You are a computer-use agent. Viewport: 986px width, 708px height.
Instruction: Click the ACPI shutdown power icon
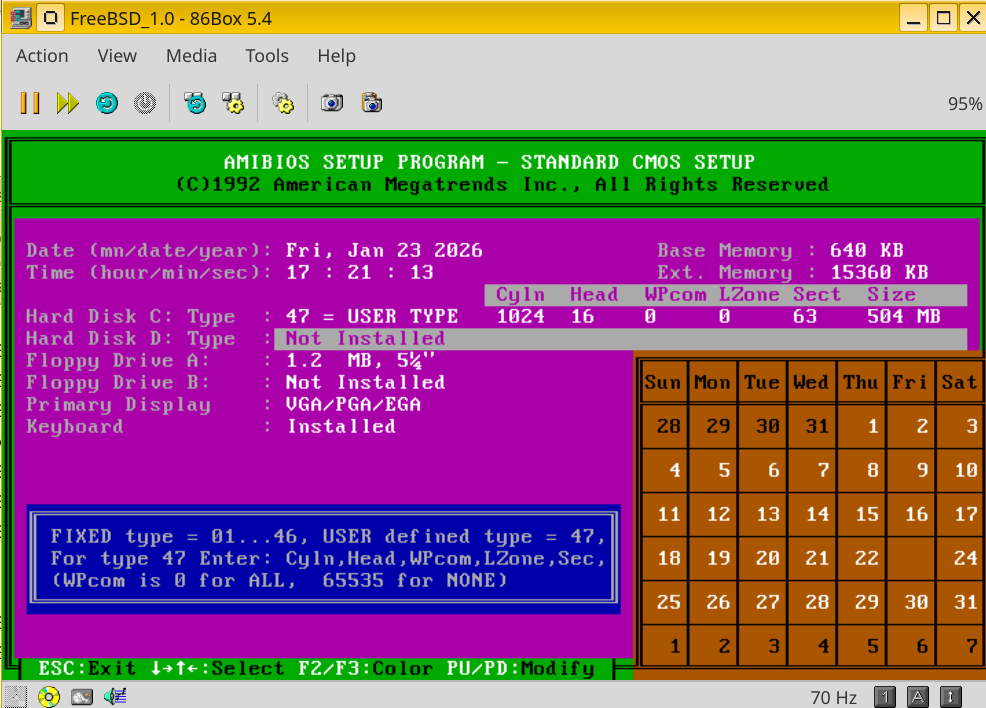(145, 103)
